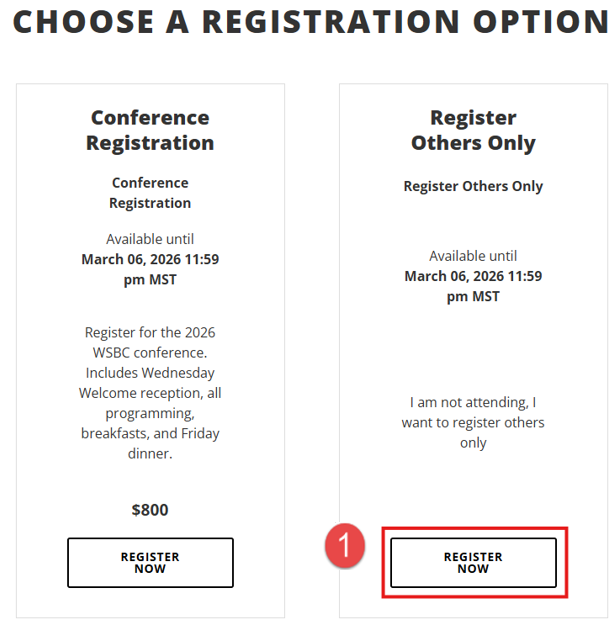This screenshot has height=628, width=615.
Task: Click the small bold Conference Registration subtitle
Action: click(x=150, y=193)
